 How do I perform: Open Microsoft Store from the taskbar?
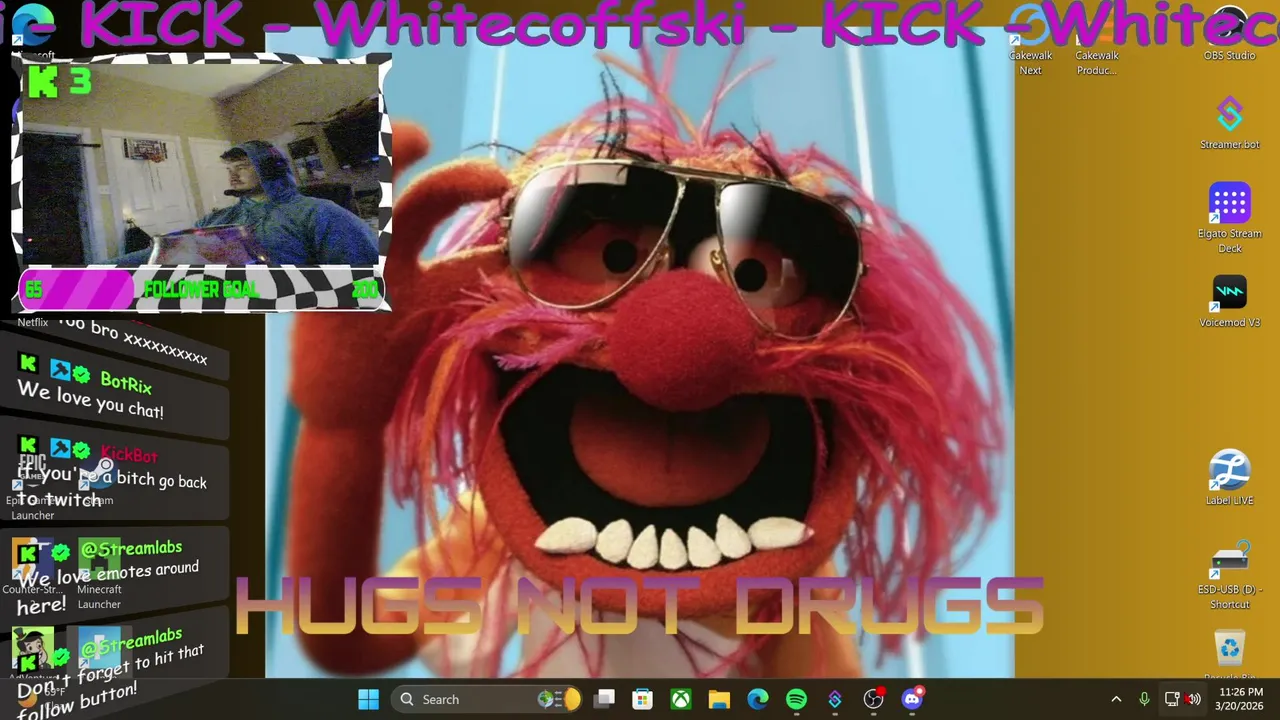(x=642, y=699)
